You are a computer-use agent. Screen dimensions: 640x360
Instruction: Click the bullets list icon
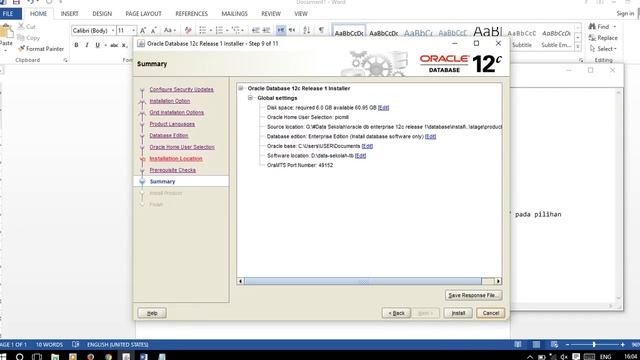(202, 30)
